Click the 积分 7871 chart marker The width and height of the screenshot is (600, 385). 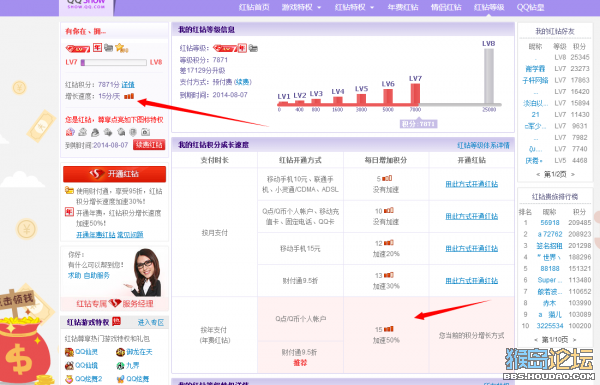(x=419, y=124)
